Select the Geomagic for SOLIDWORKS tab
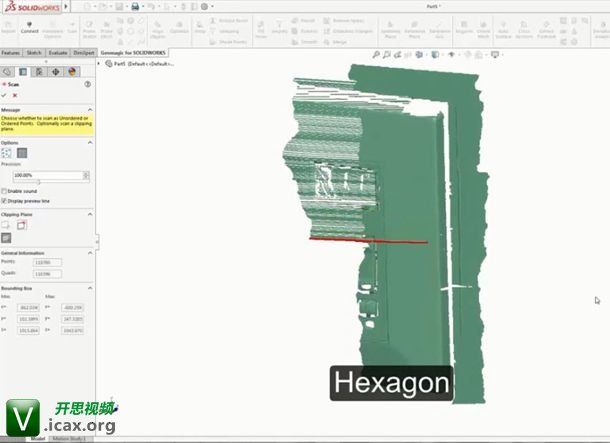610x443 pixels. 133,53
